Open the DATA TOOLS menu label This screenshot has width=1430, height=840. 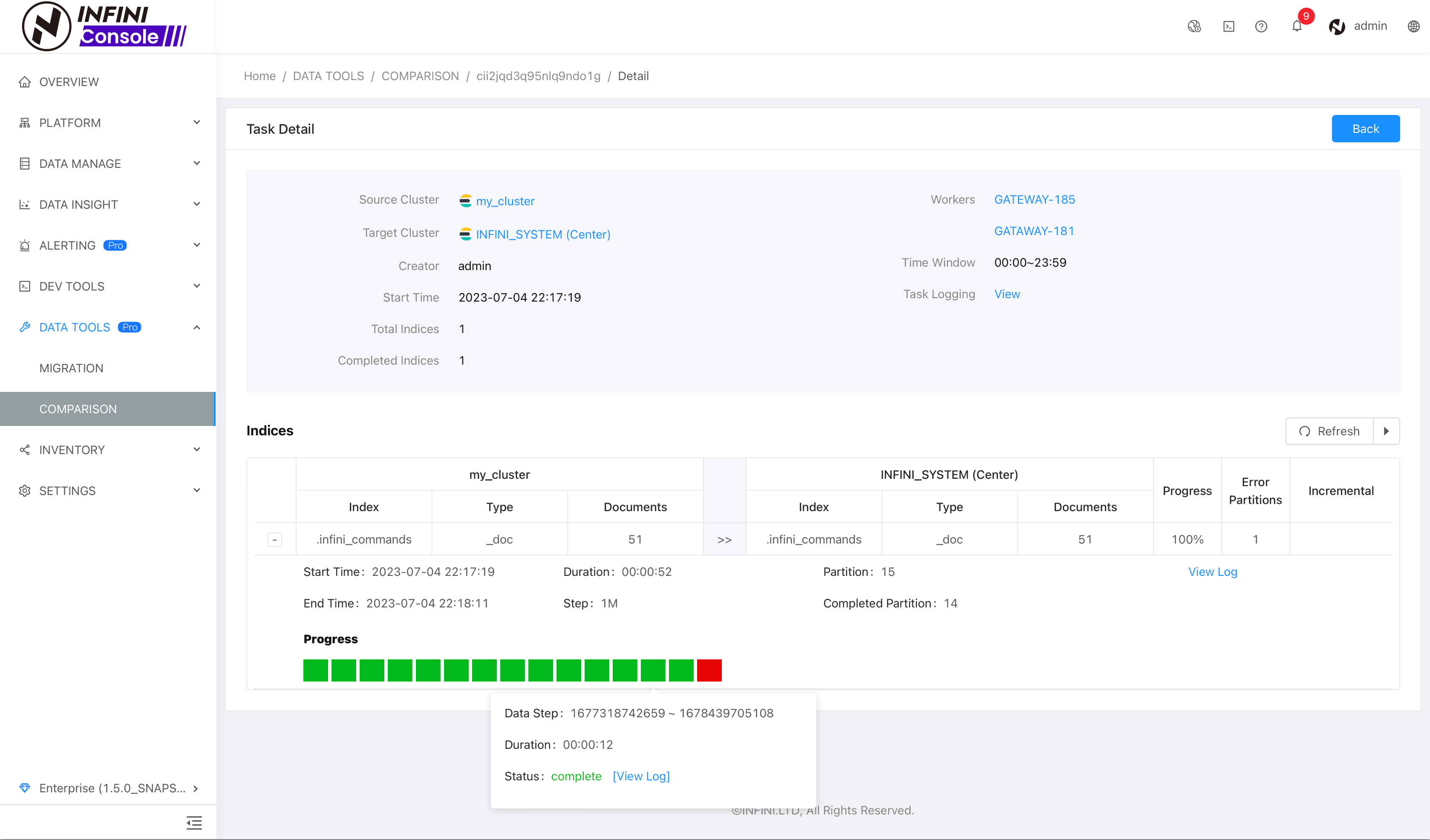pos(74,327)
